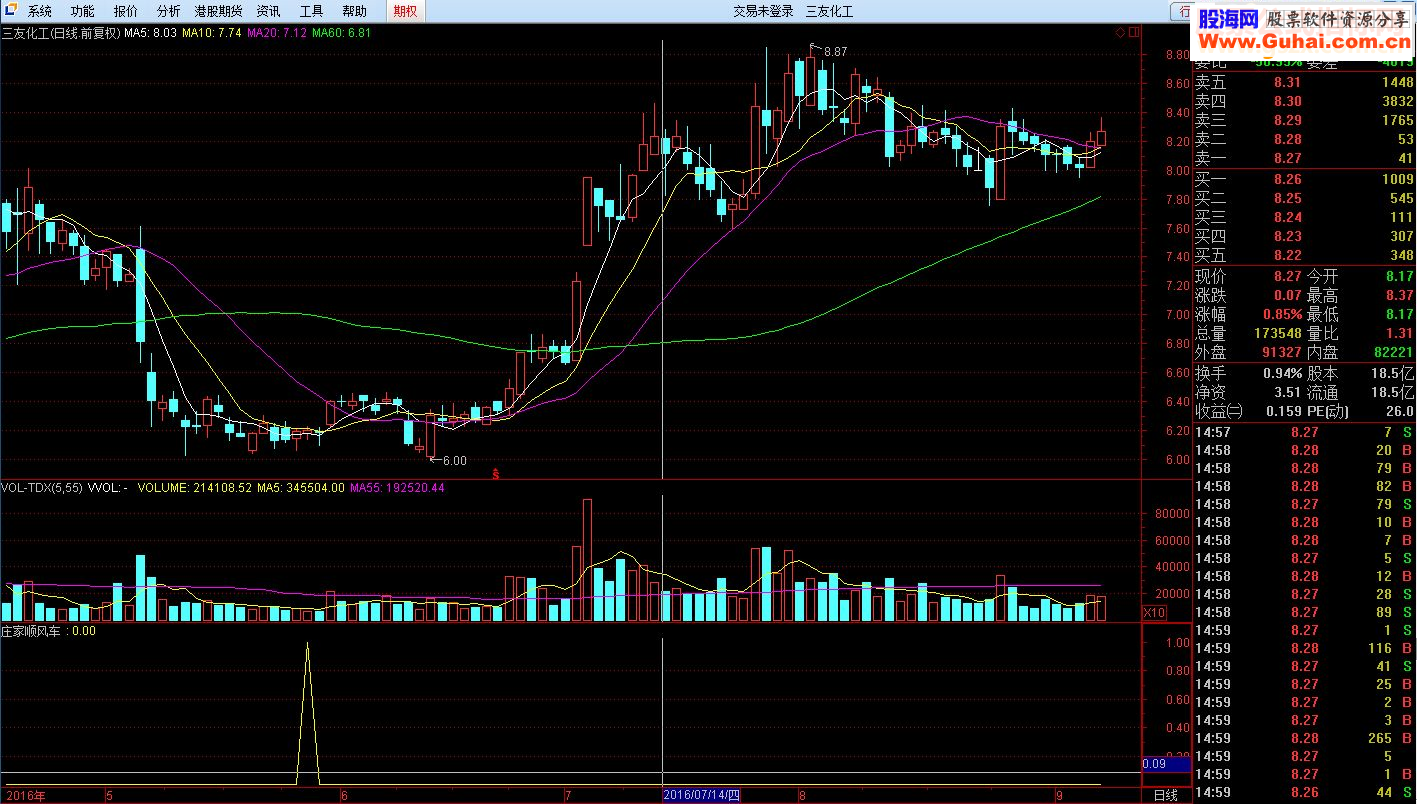The height and width of the screenshot is (804, 1417).
Task: Click month 8 on the time axis
Action: click(x=802, y=796)
